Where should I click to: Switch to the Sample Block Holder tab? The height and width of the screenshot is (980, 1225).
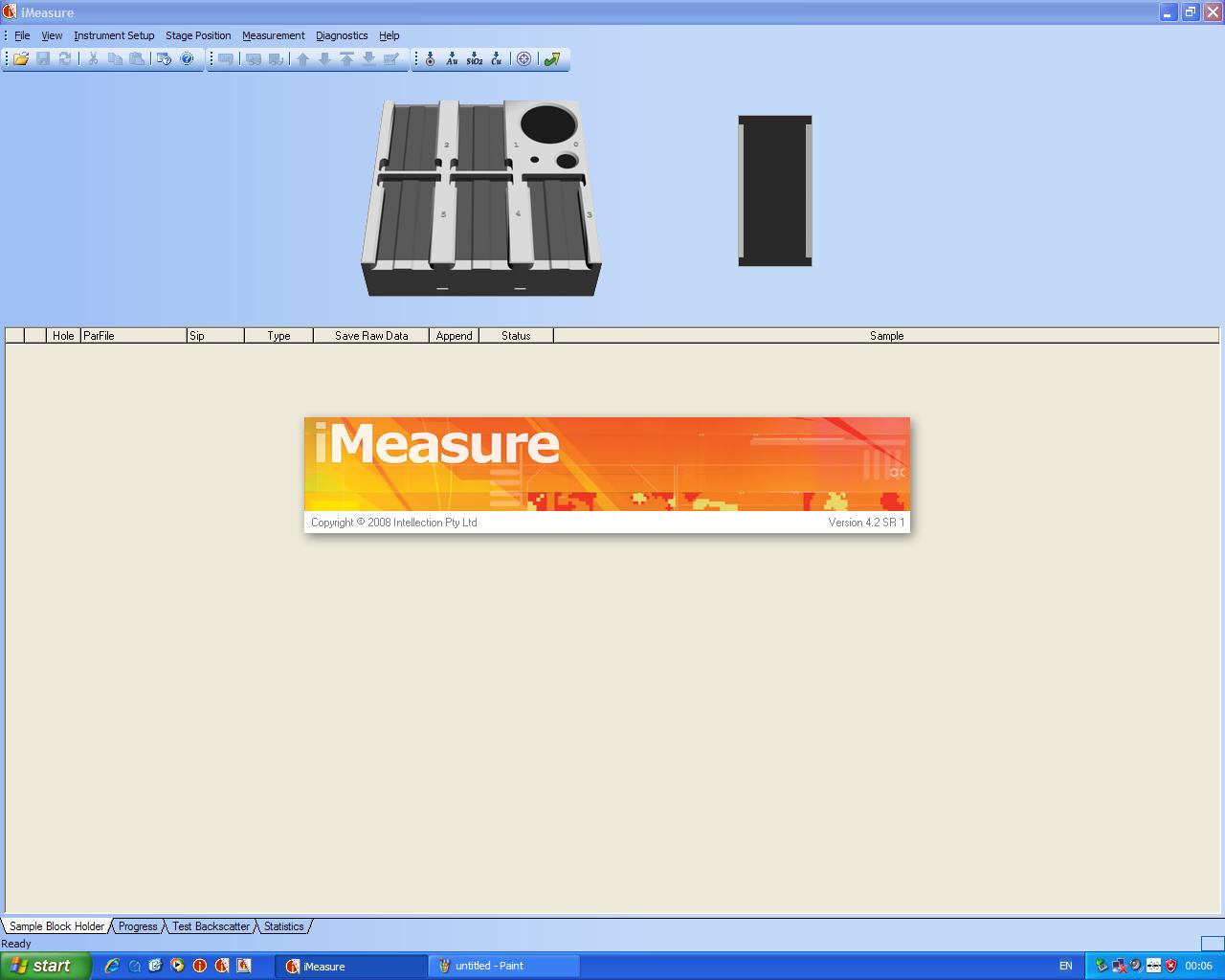point(56,926)
